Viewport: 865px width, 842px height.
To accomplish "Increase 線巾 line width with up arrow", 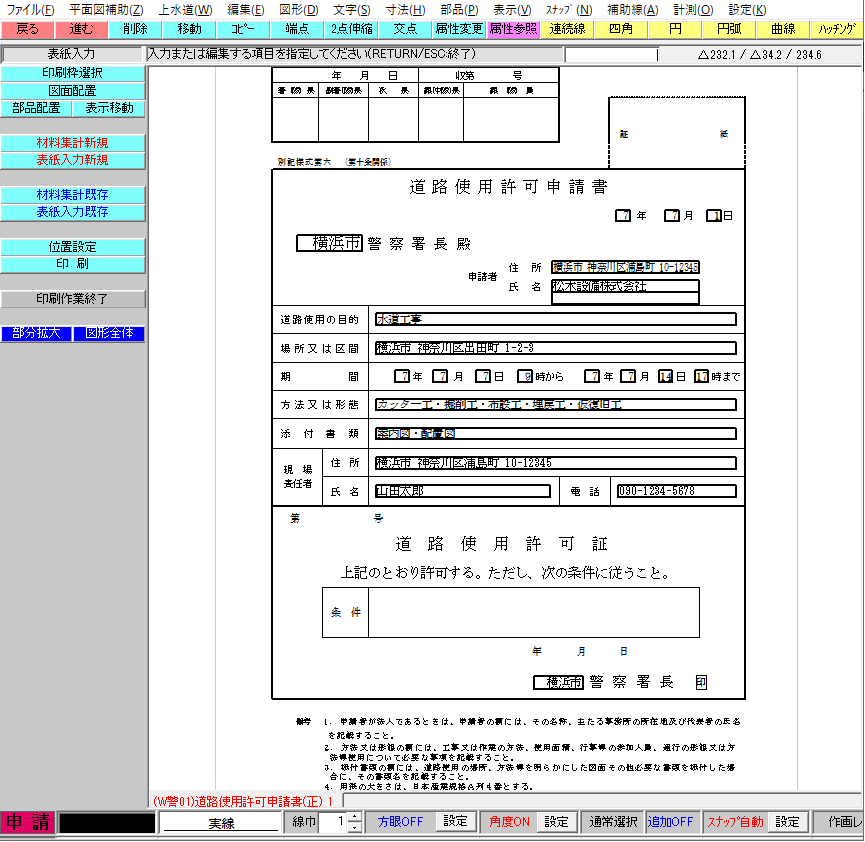I will [x=355, y=817].
